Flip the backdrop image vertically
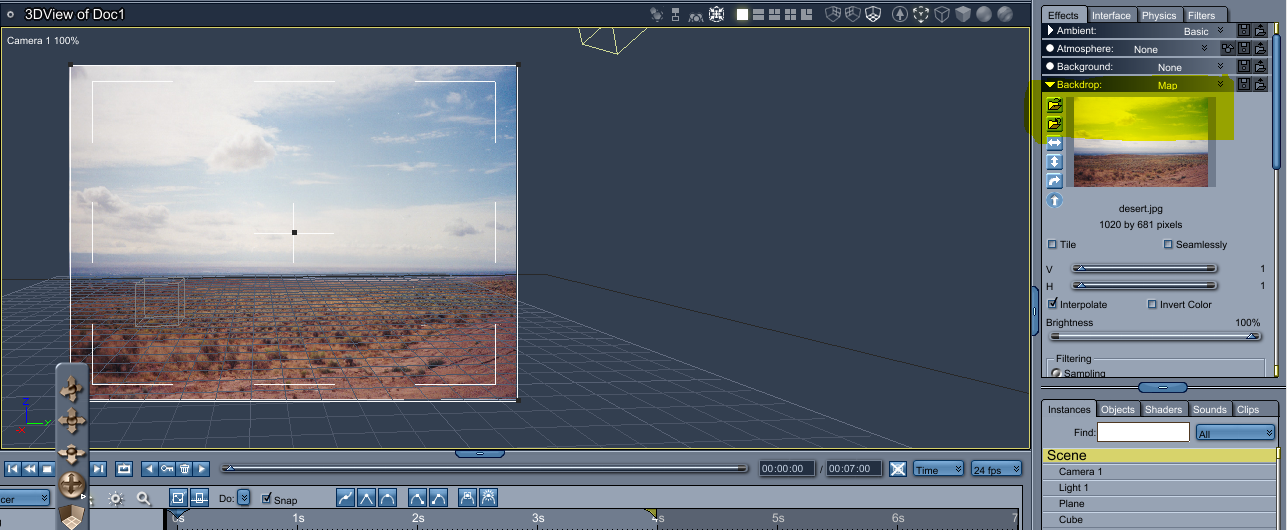1287x530 pixels. 1054,162
